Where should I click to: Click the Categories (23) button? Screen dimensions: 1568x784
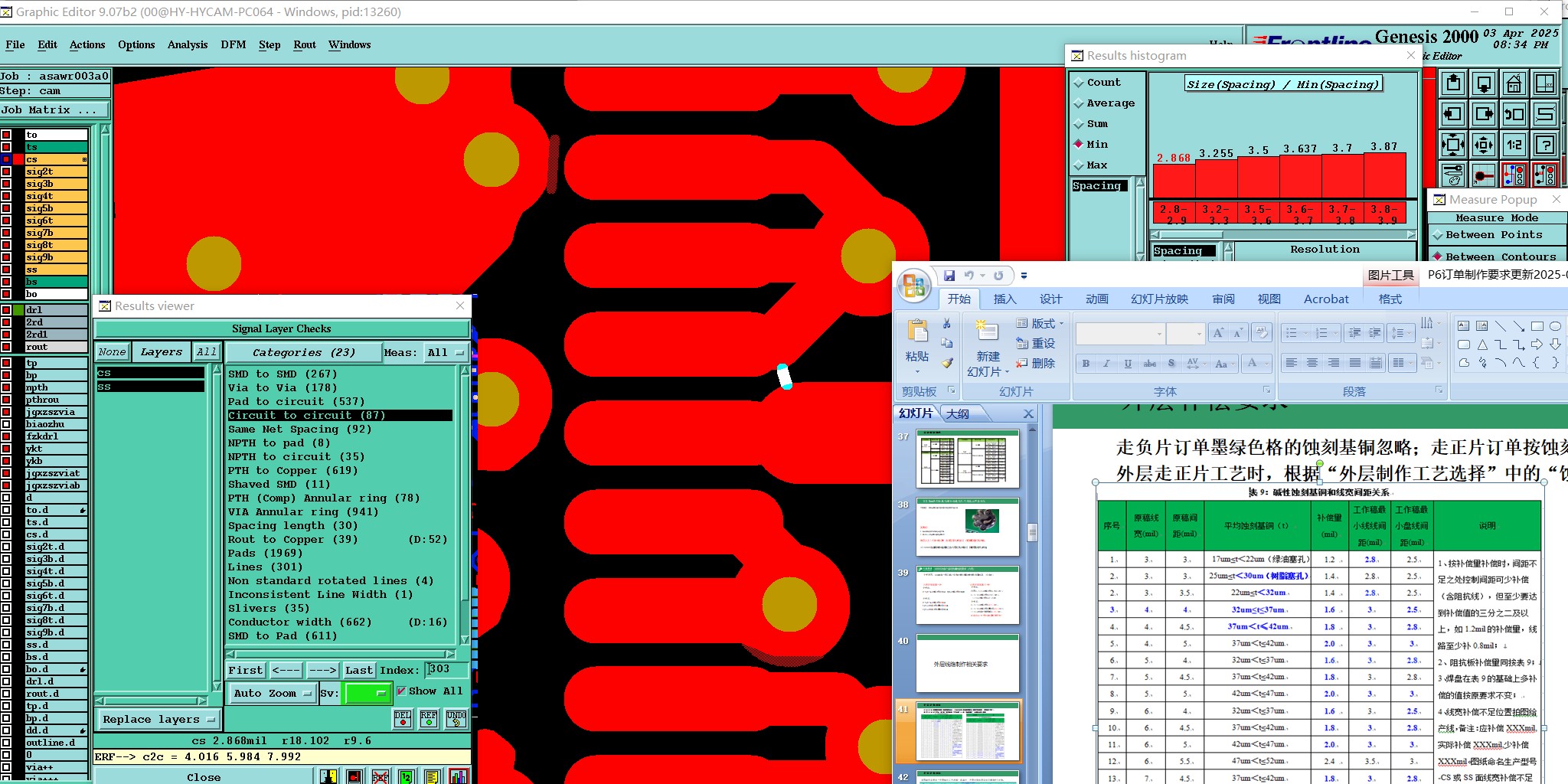click(x=303, y=352)
